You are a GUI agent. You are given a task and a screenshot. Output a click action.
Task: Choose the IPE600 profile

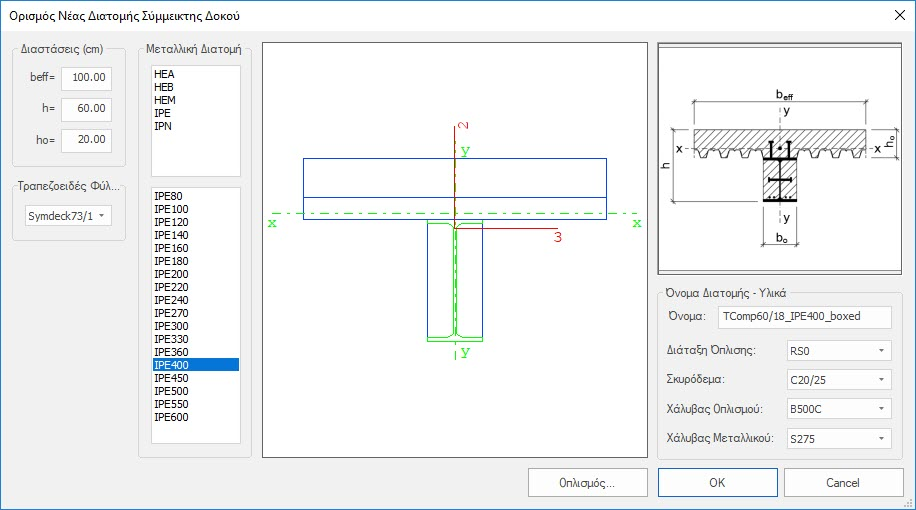point(171,417)
